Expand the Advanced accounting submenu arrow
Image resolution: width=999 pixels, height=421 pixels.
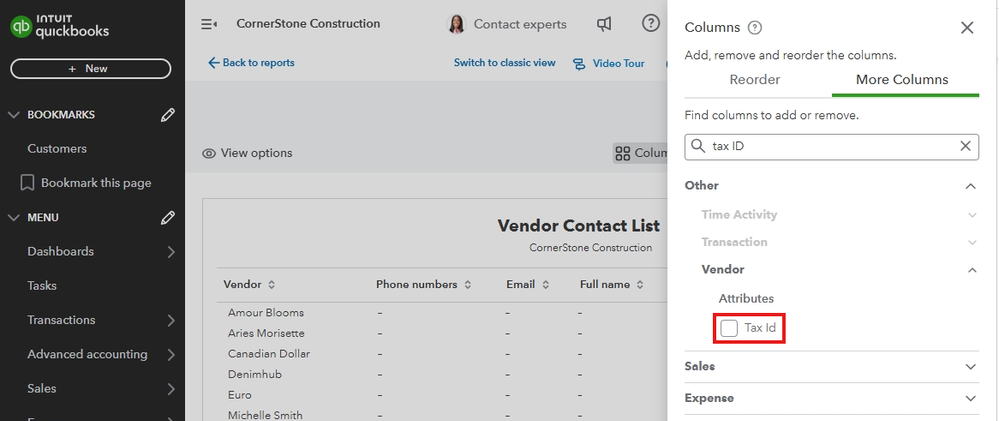point(171,355)
